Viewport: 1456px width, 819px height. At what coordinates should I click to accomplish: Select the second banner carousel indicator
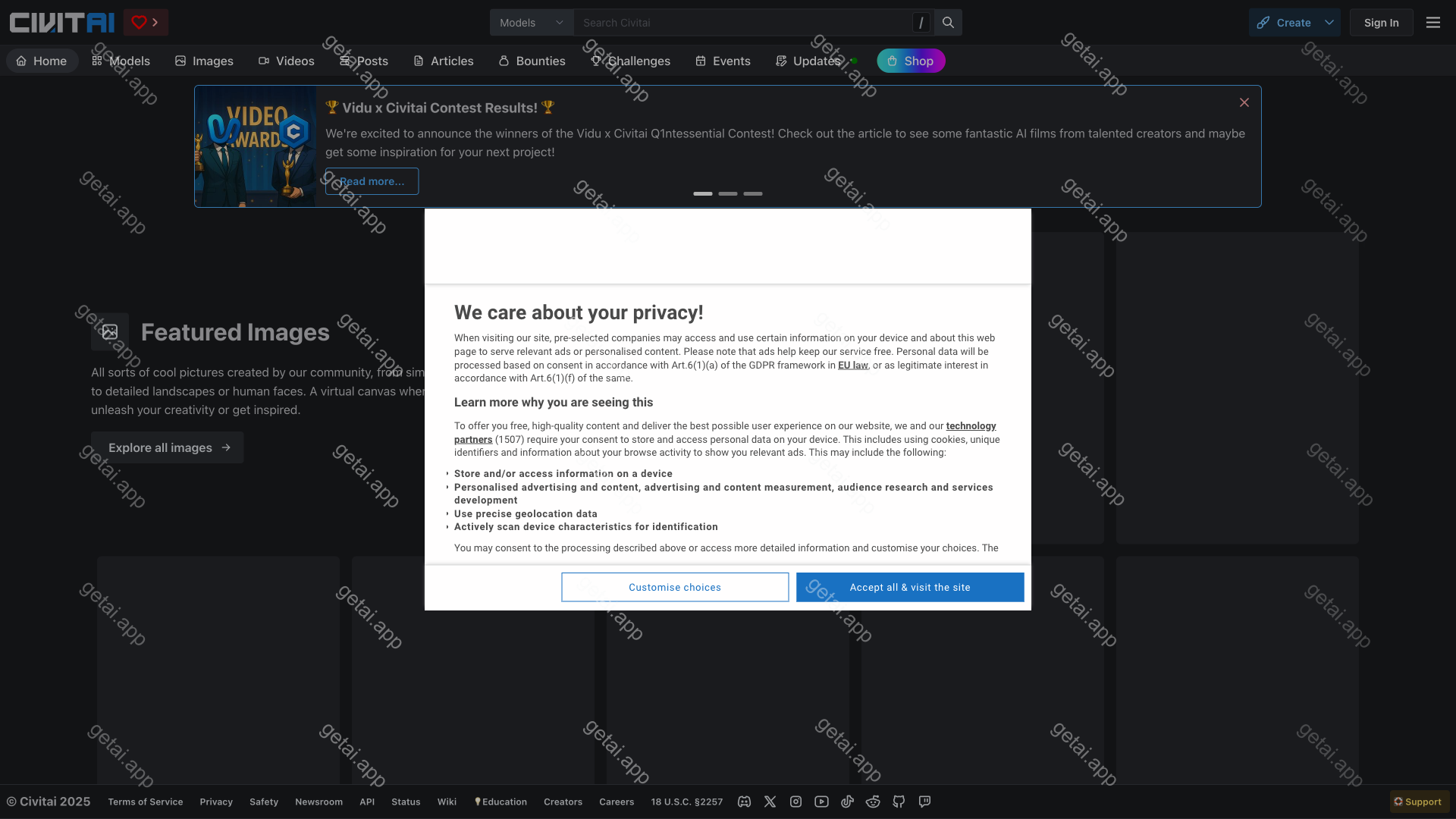[x=728, y=193]
